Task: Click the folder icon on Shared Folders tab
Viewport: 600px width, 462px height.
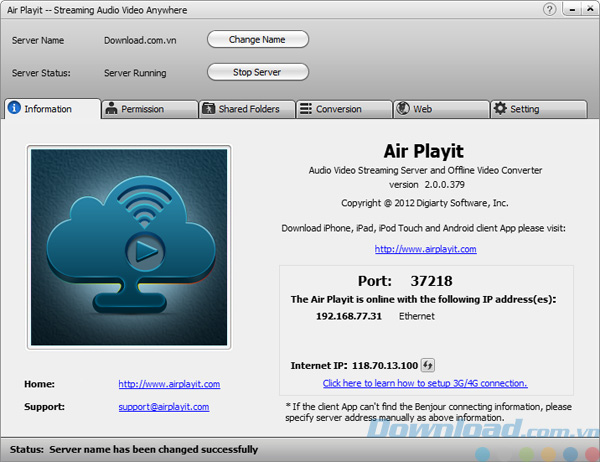Action: [x=208, y=109]
